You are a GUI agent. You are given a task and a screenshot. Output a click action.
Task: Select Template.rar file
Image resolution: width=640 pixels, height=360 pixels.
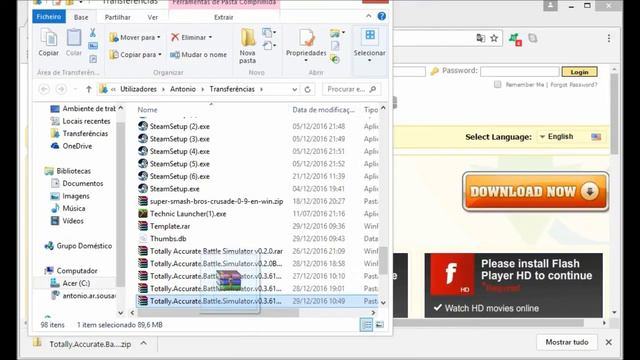point(164,226)
